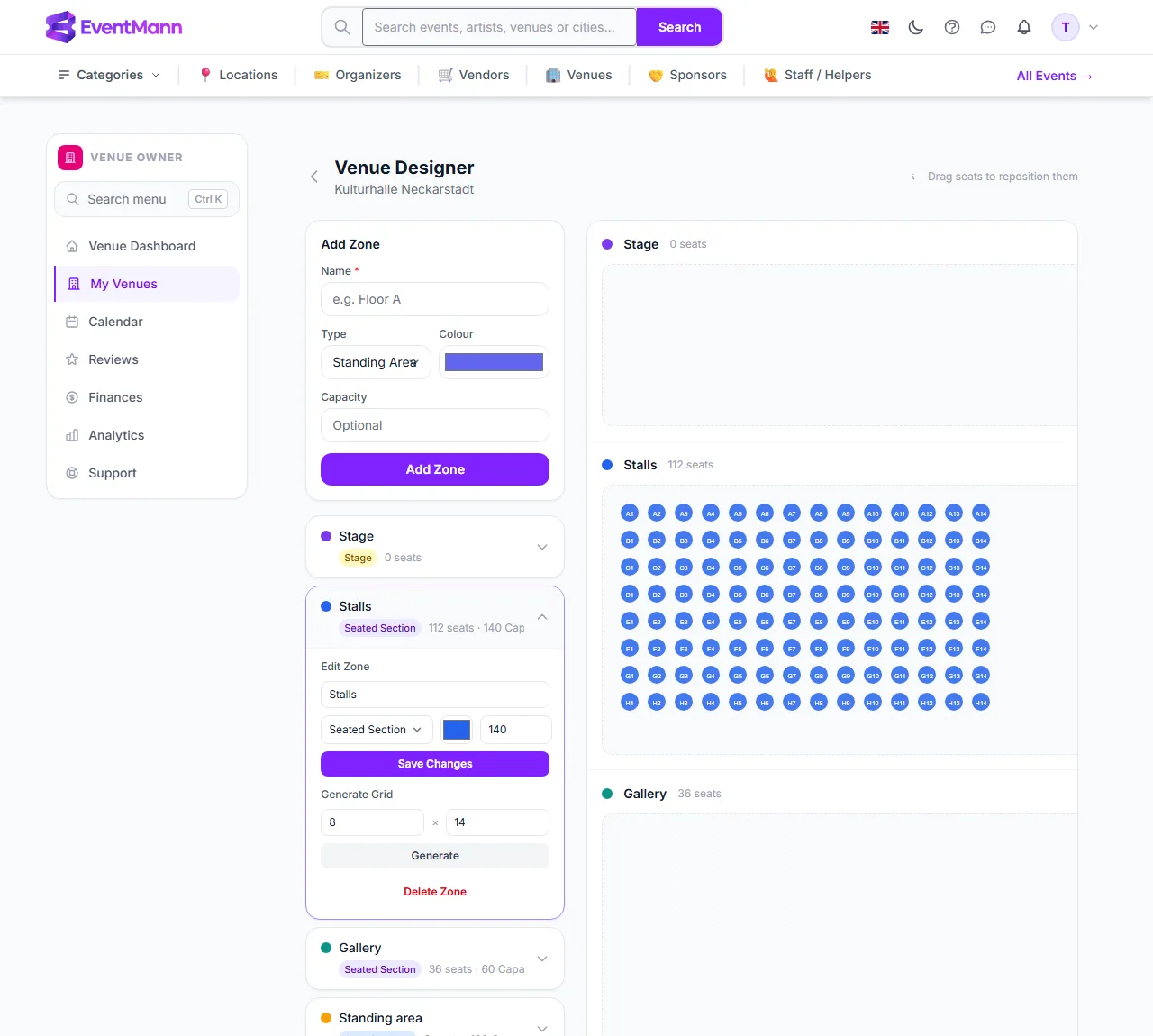This screenshot has width=1153, height=1036.
Task: Select seat A14 in Stalls
Action: point(981,513)
